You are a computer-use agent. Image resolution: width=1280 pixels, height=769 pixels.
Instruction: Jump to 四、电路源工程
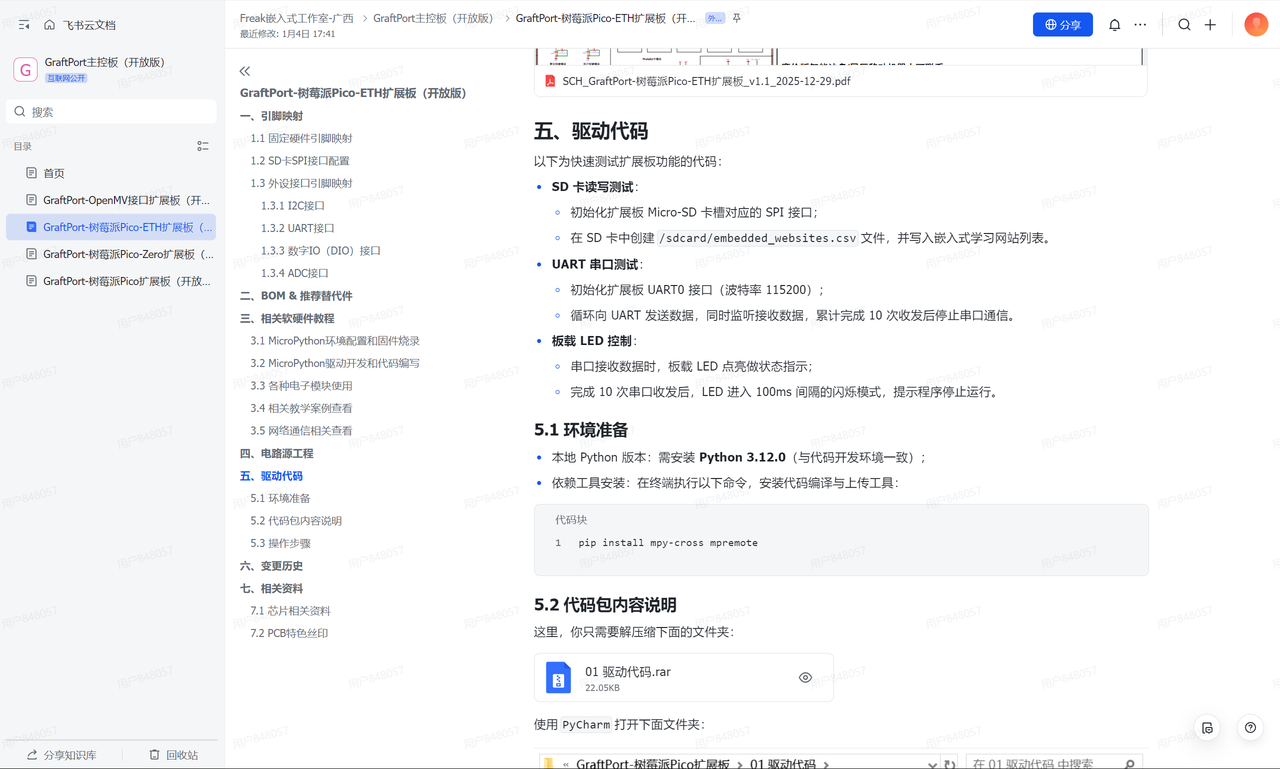[277, 454]
